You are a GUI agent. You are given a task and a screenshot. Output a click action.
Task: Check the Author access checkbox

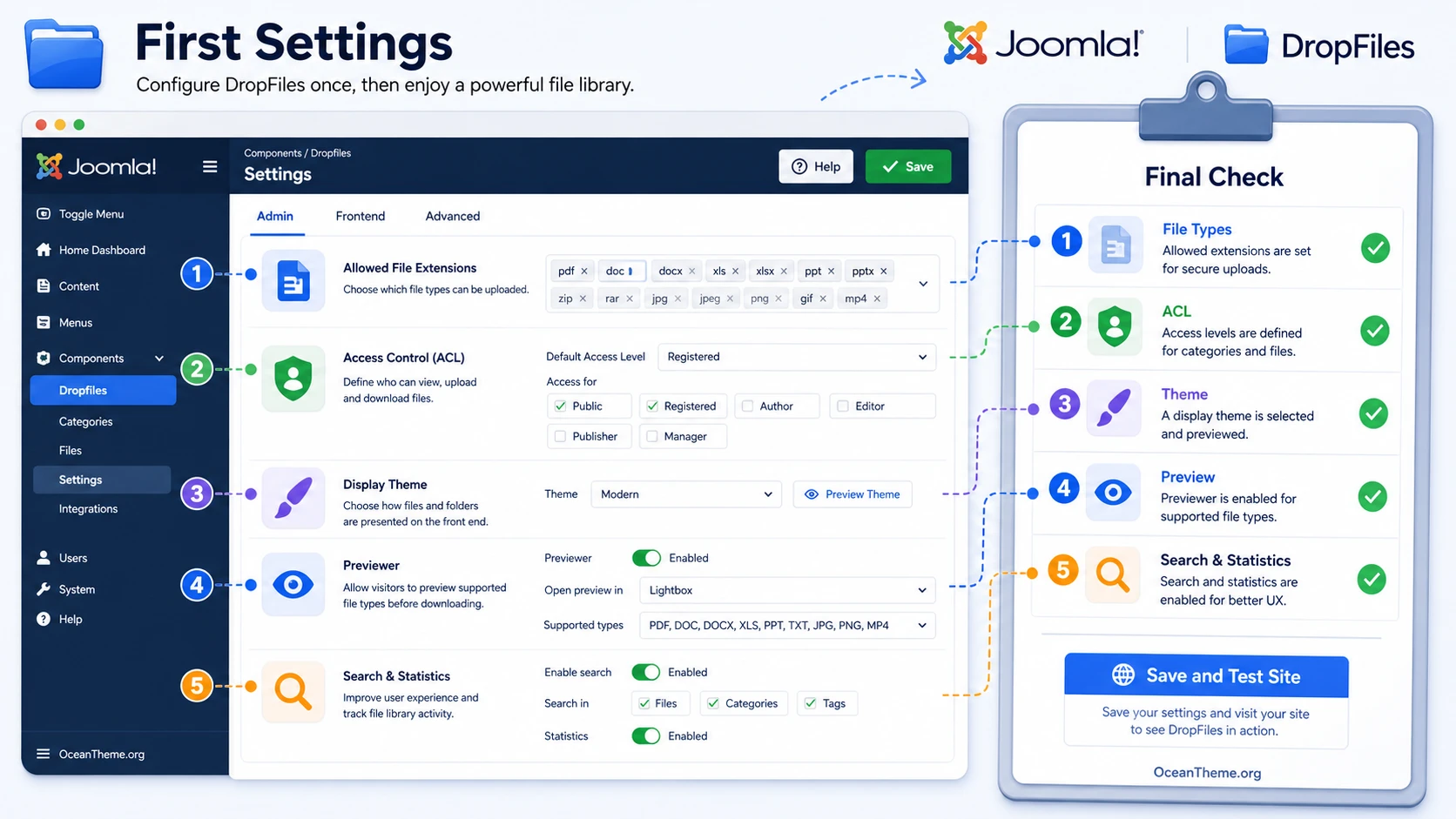[747, 406]
